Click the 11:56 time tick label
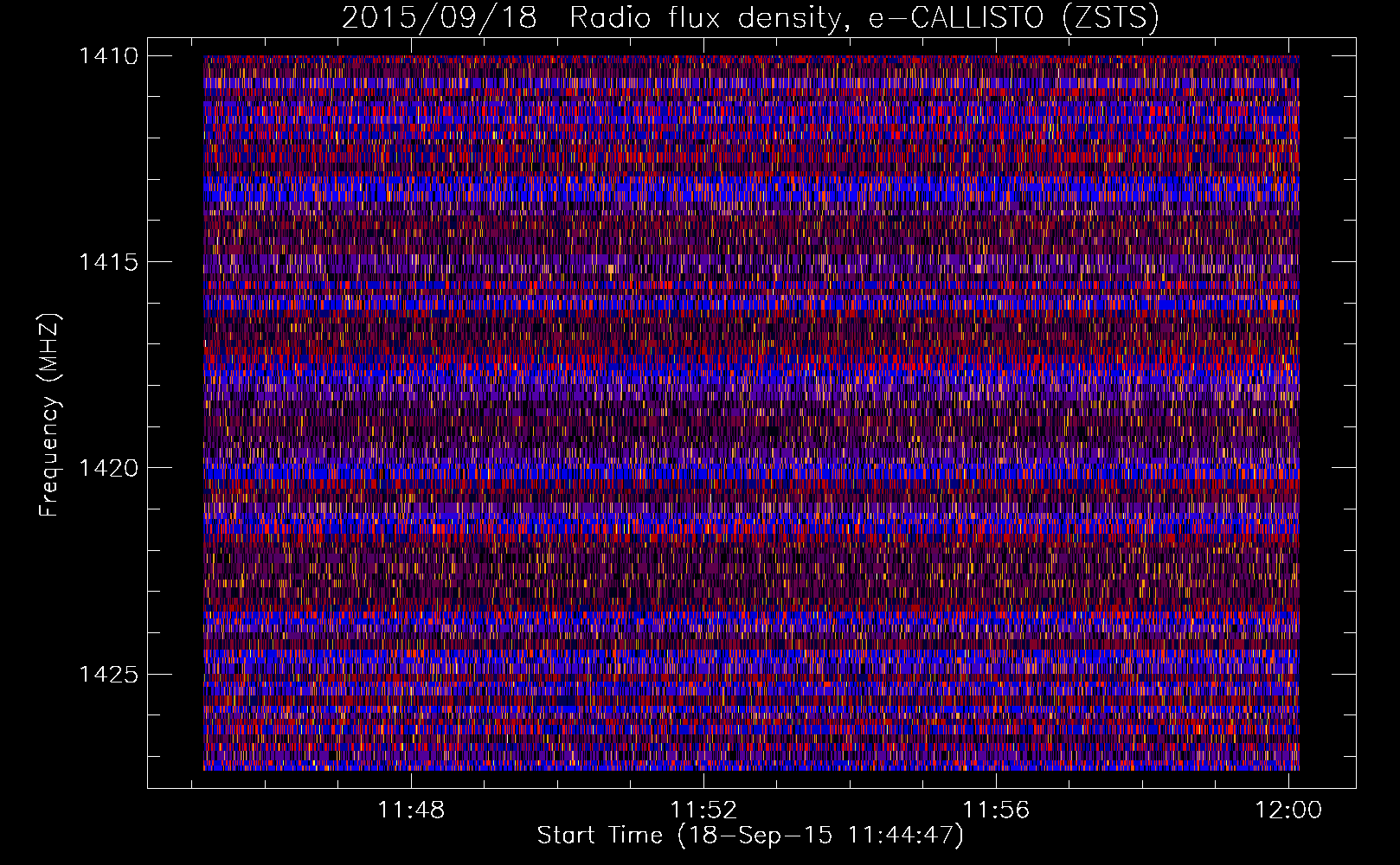 click(996, 810)
